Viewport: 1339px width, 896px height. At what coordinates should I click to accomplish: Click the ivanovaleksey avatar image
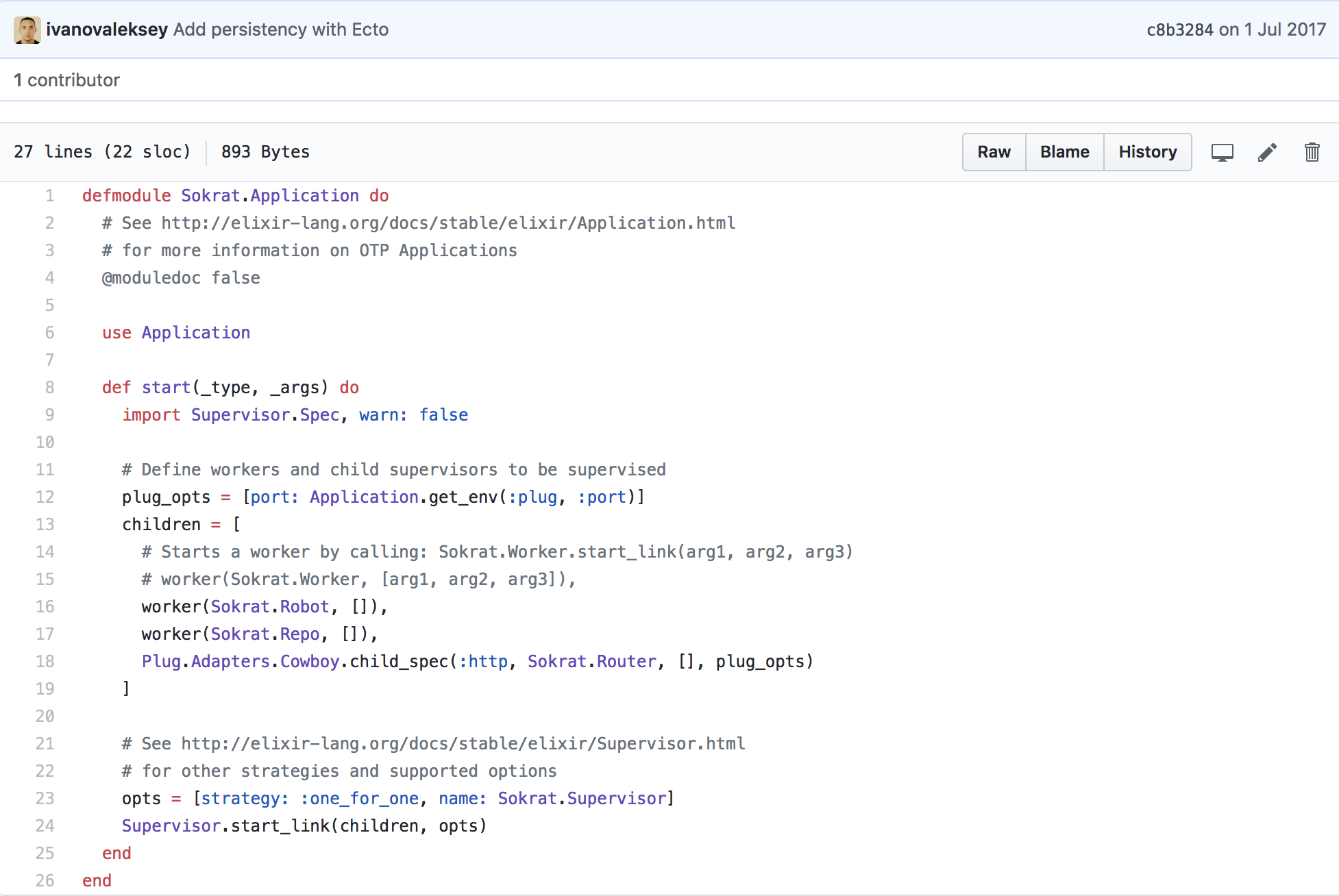coord(27,29)
